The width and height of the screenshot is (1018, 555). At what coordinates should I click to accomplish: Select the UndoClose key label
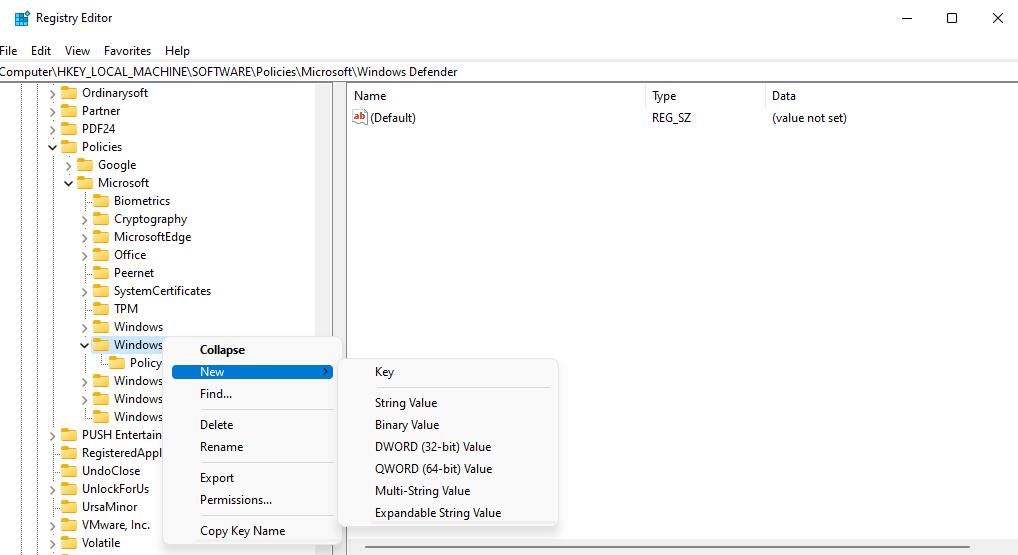point(111,471)
